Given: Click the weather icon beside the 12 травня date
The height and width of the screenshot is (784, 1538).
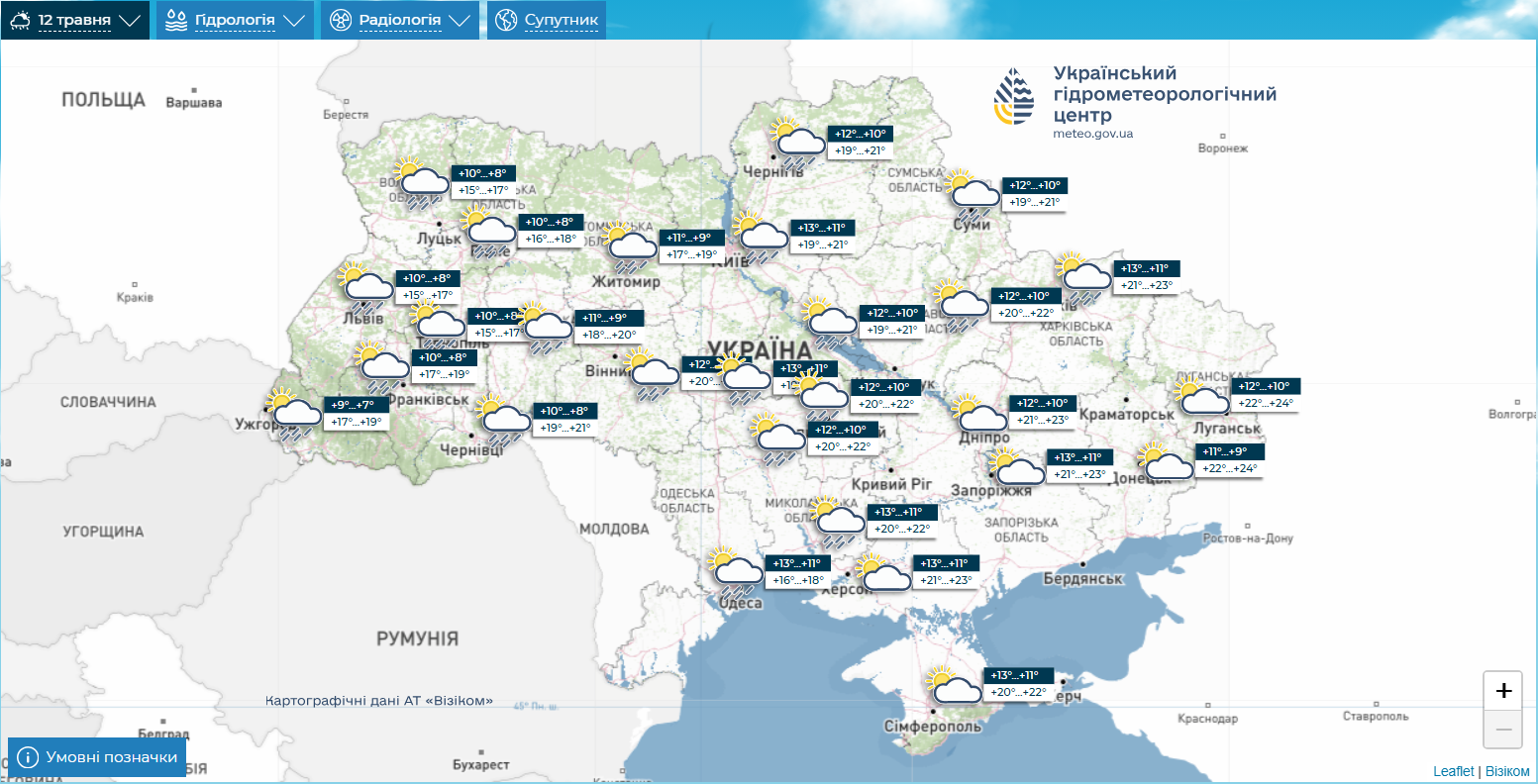Looking at the screenshot, I should (20, 20).
